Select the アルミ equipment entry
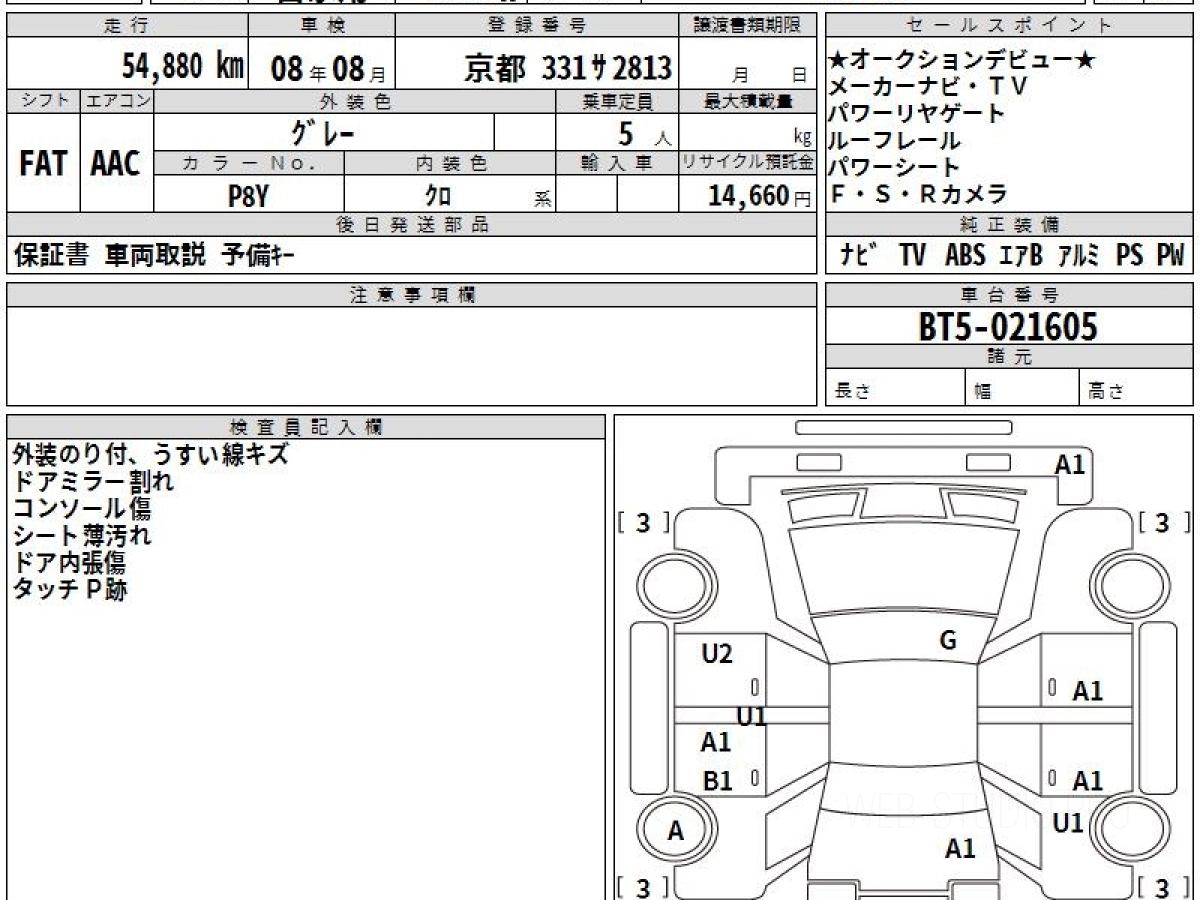Viewport: 1200px width, 900px height. 1079,256
